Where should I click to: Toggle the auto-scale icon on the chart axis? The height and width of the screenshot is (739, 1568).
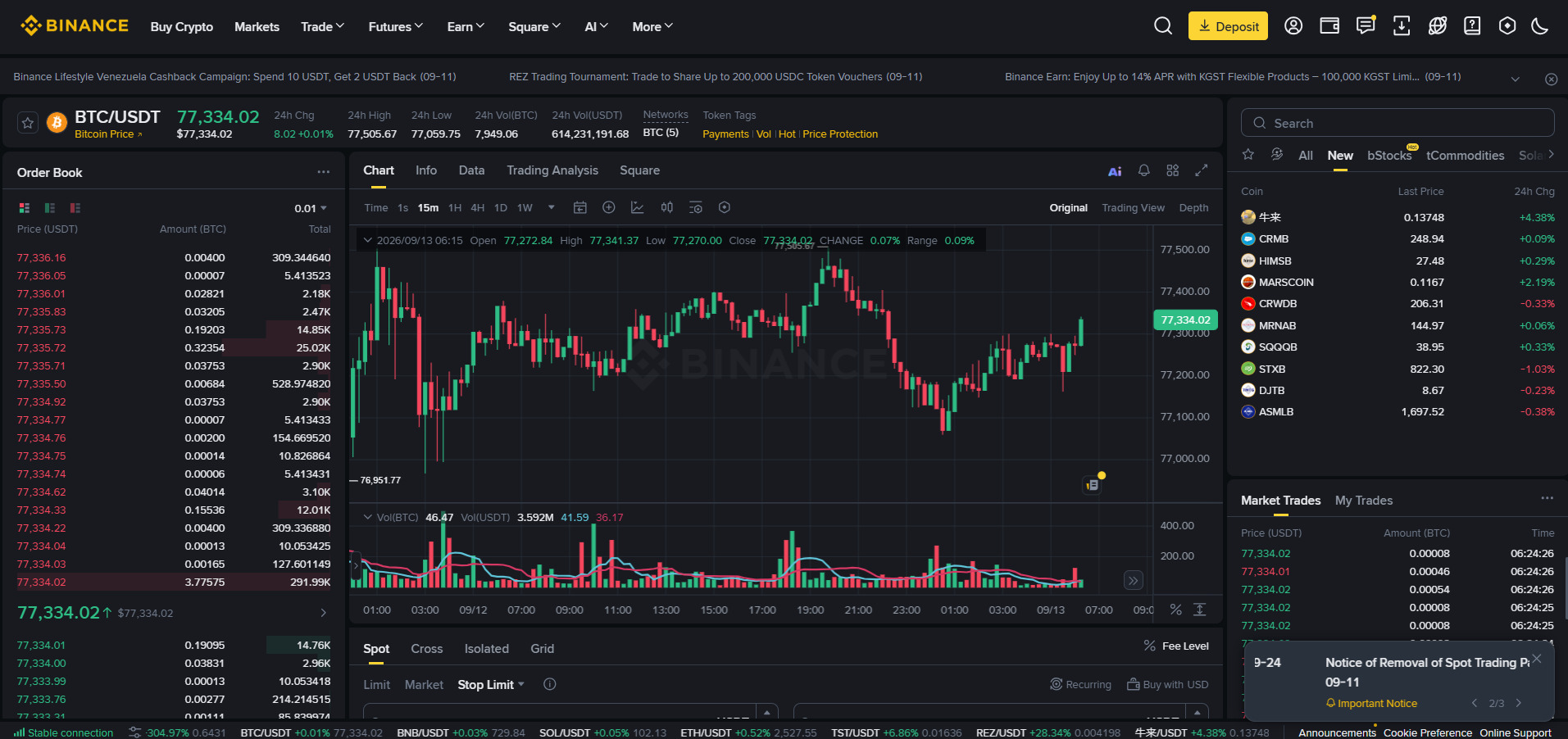click(1200, 610)
